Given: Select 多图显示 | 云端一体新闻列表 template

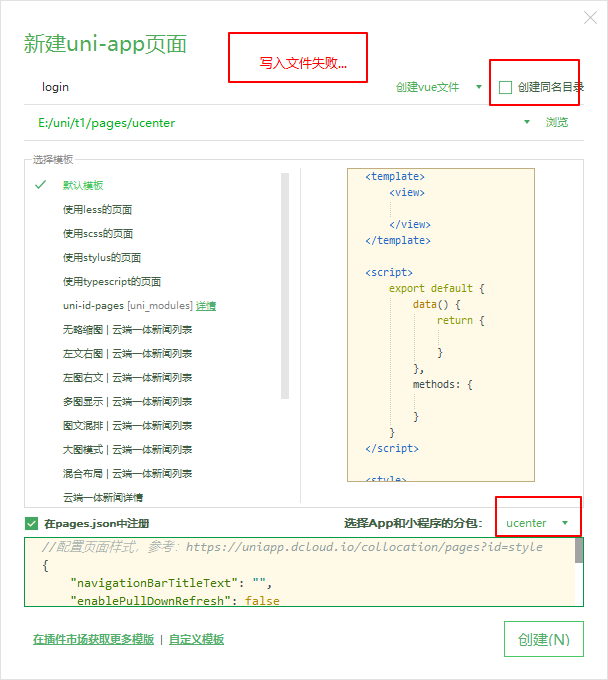Looking at the screenshot, I should (127, 402).
